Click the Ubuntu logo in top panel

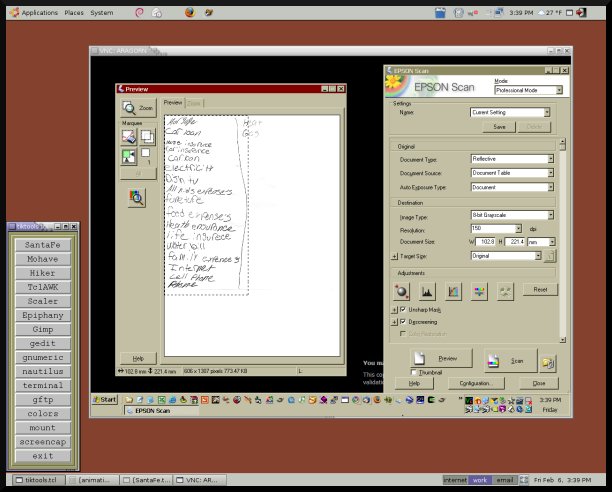click(x=14, y=12)
